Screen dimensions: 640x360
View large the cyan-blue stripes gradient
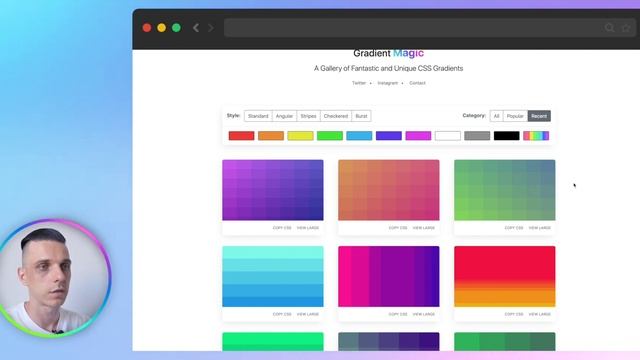tap(308, 314)
